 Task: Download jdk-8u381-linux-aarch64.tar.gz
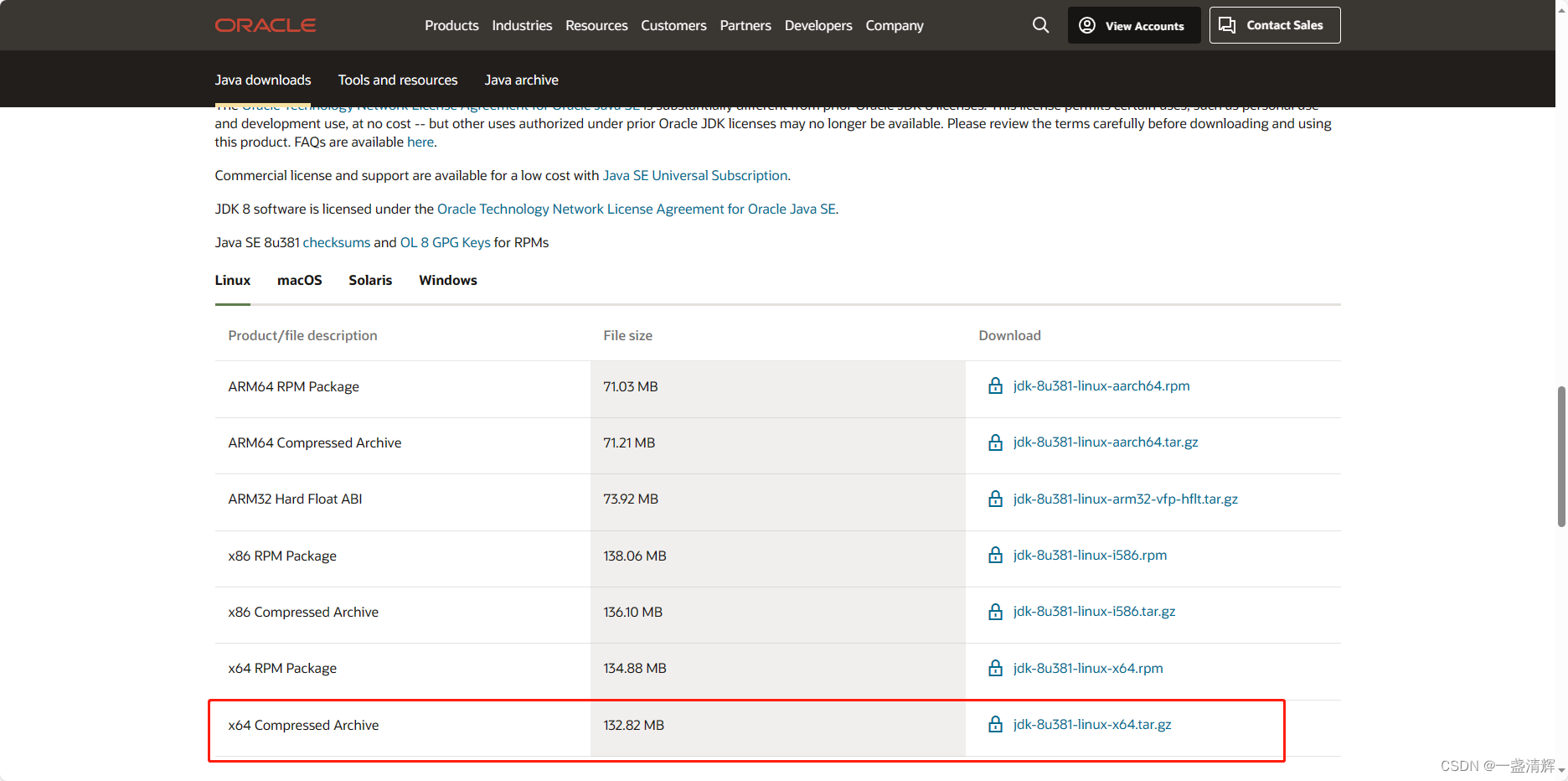coord(1106,442)
